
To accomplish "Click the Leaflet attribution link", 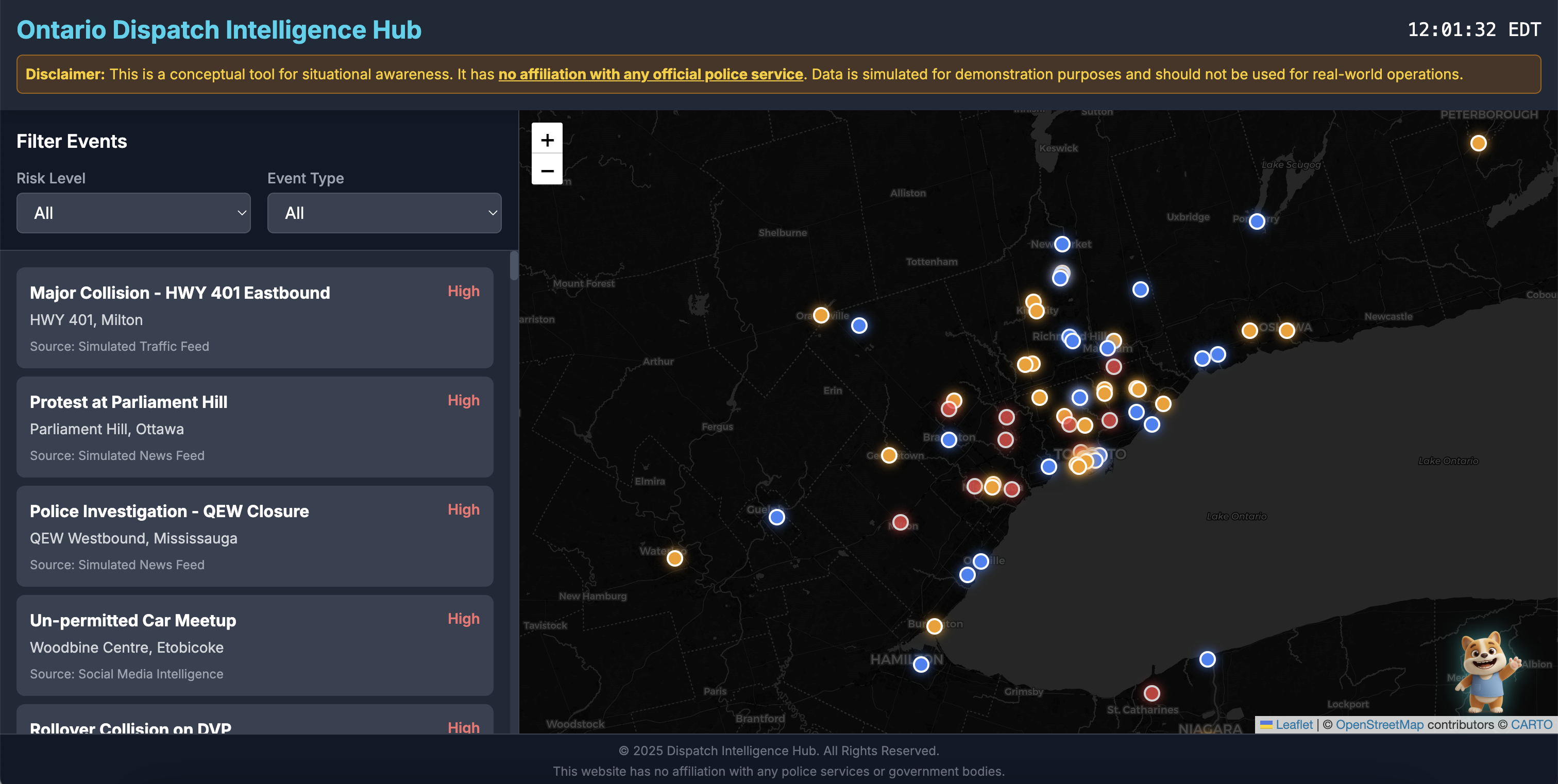I will (1294, 724).
